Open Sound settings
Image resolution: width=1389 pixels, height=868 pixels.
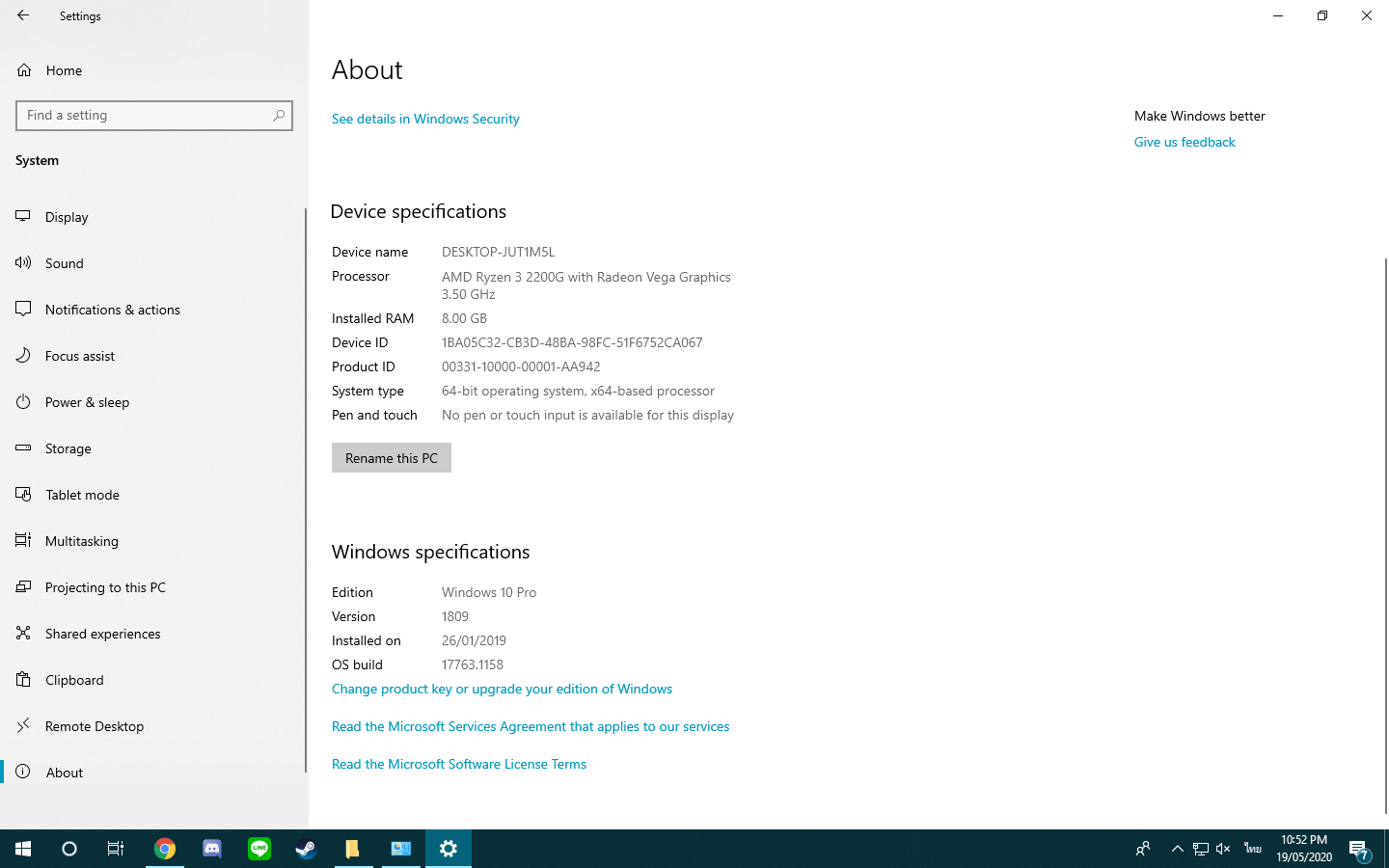click(154, 263)
